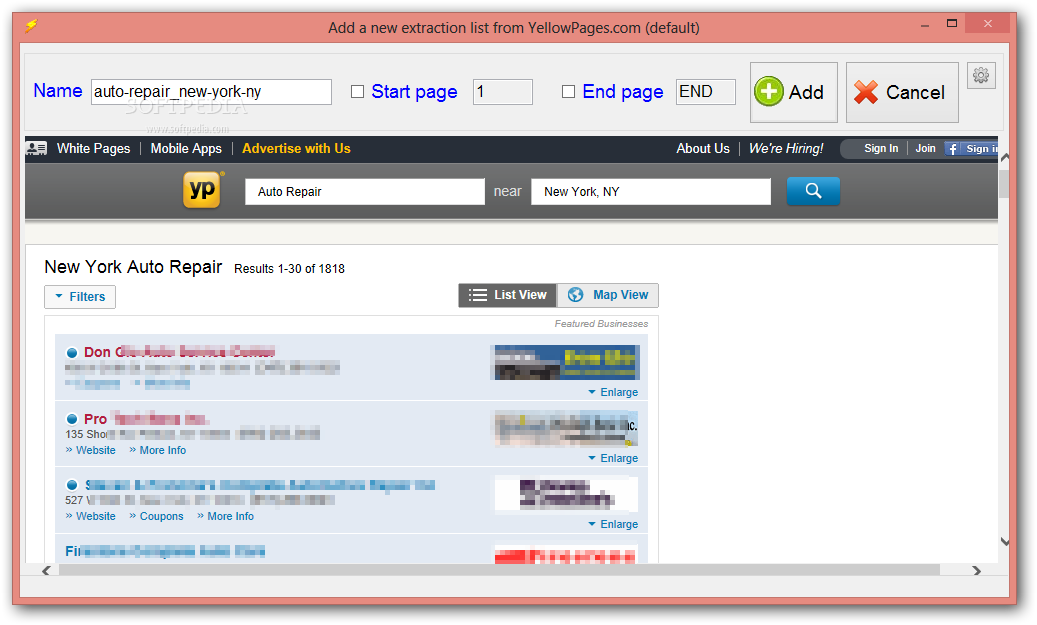Click the blue dot beside Pro listing
The image size is (1037, 625).
[x=72, y=419]
